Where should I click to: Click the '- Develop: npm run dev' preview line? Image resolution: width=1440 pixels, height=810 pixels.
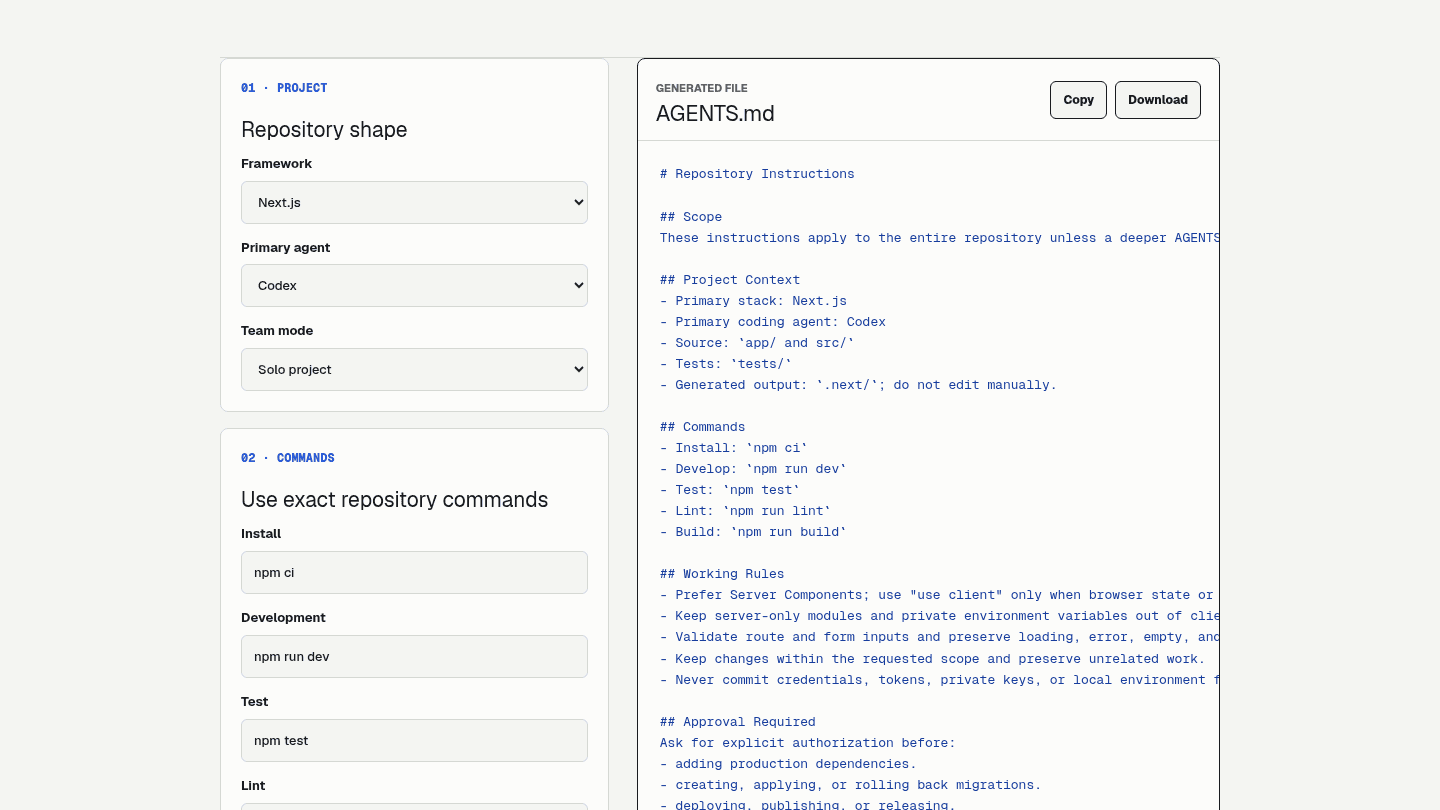click(753, 469)
